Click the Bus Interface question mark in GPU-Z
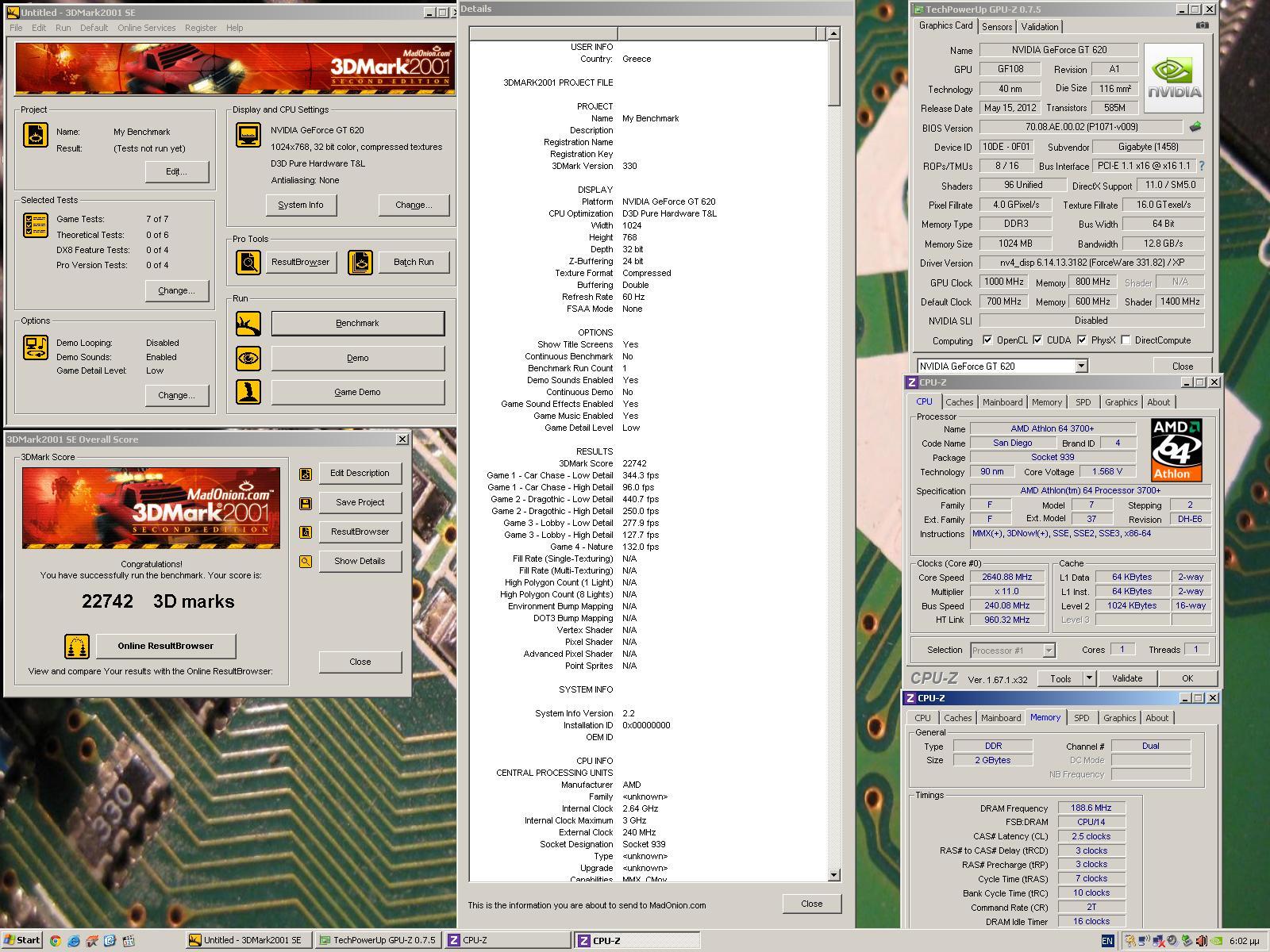The width and height of the screenshot is (1270, 952). click(1201, 166)
